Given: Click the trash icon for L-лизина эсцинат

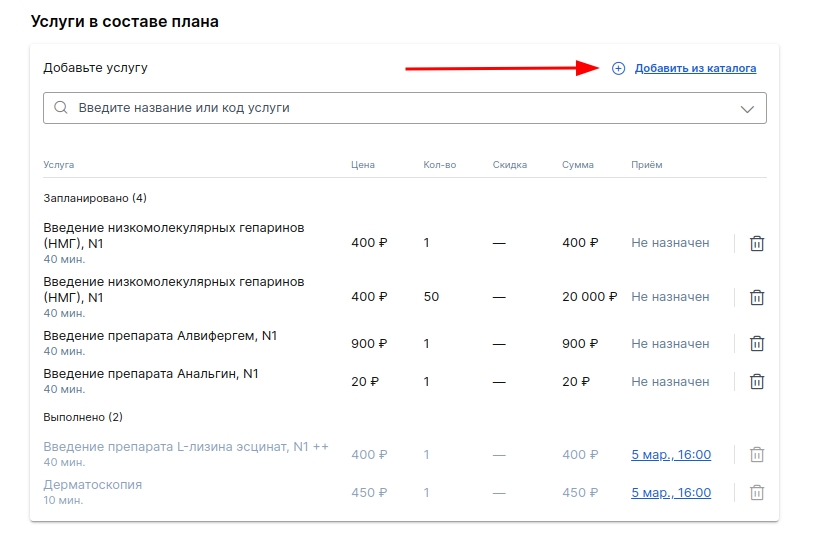Looking at the screenshot, I should point(756,454).
